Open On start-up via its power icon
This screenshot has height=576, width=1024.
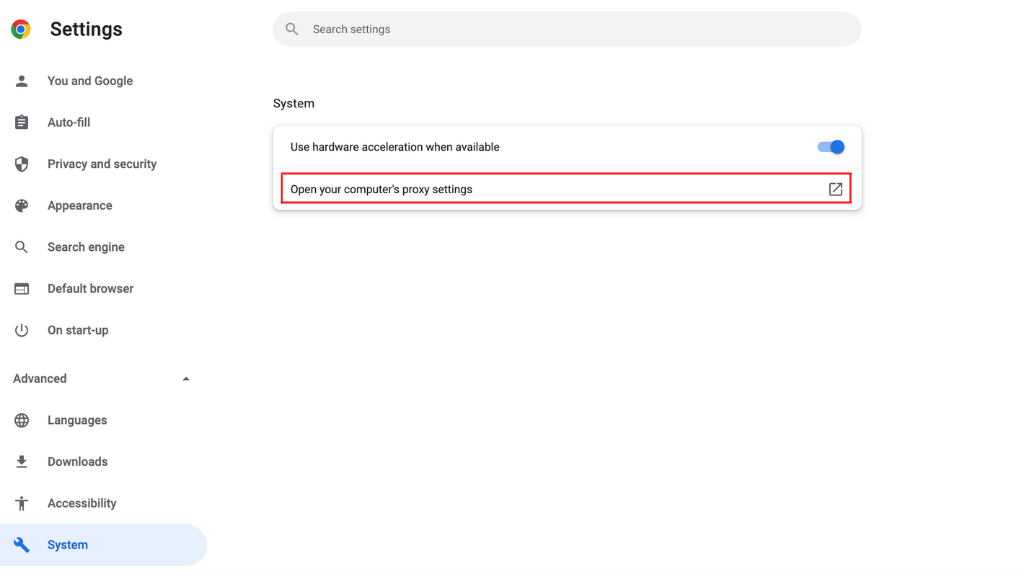[x=21, y=330]
